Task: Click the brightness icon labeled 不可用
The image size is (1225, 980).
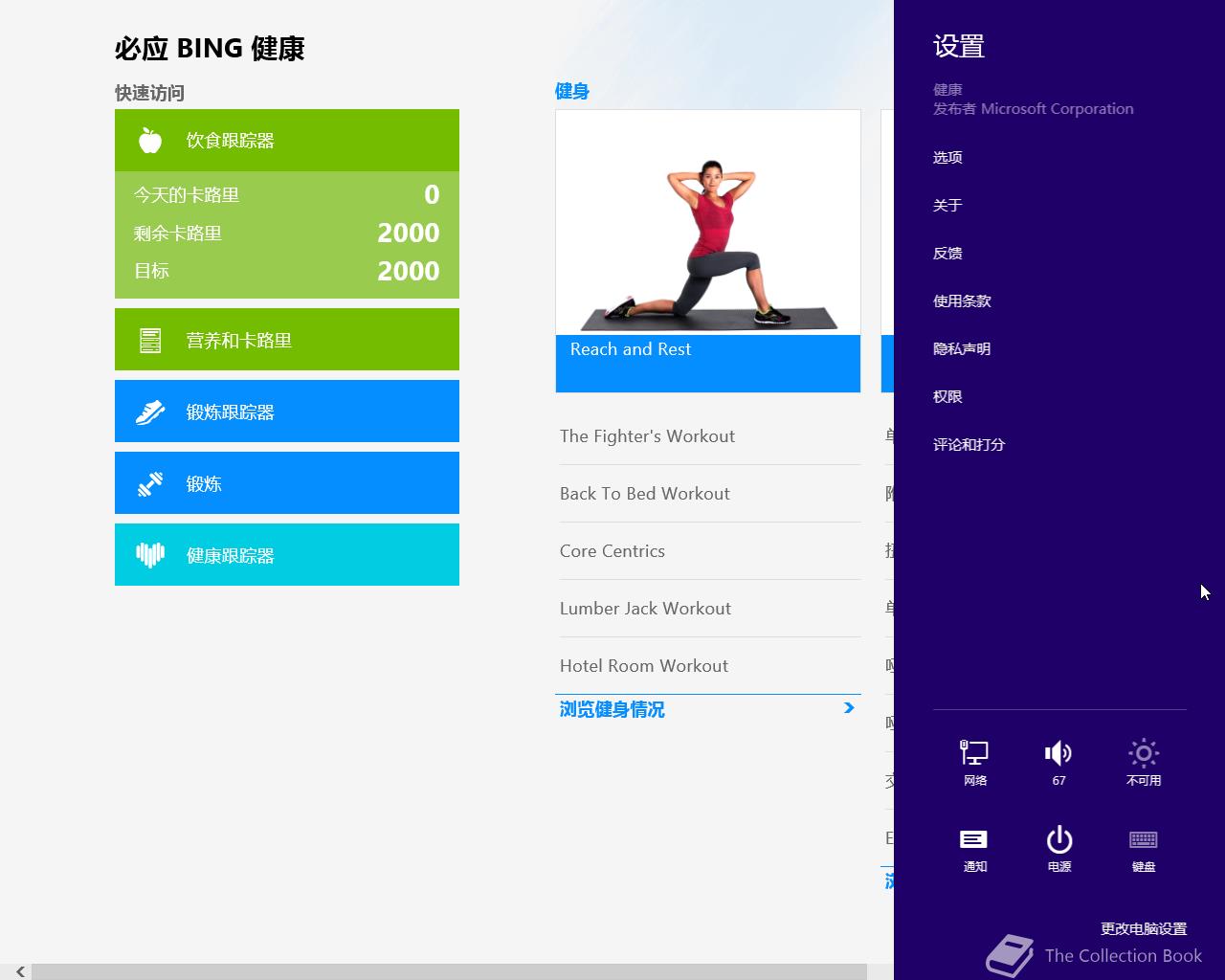Action: [x=1144, y=762]
